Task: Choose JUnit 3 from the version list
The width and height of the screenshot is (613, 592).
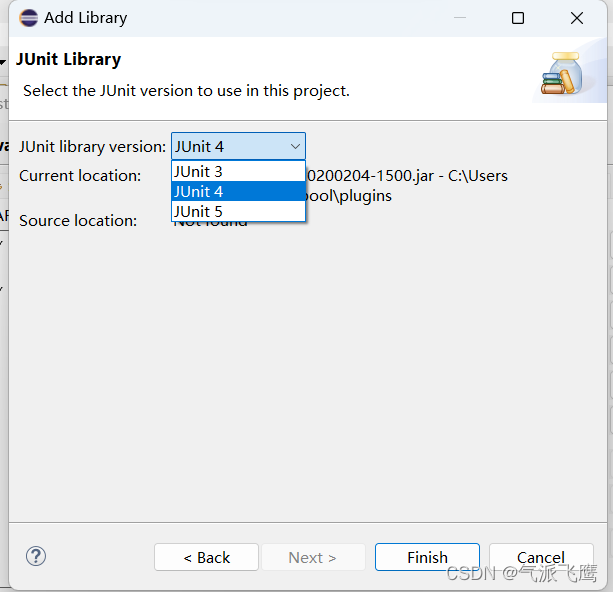Action: coord(238,172)
